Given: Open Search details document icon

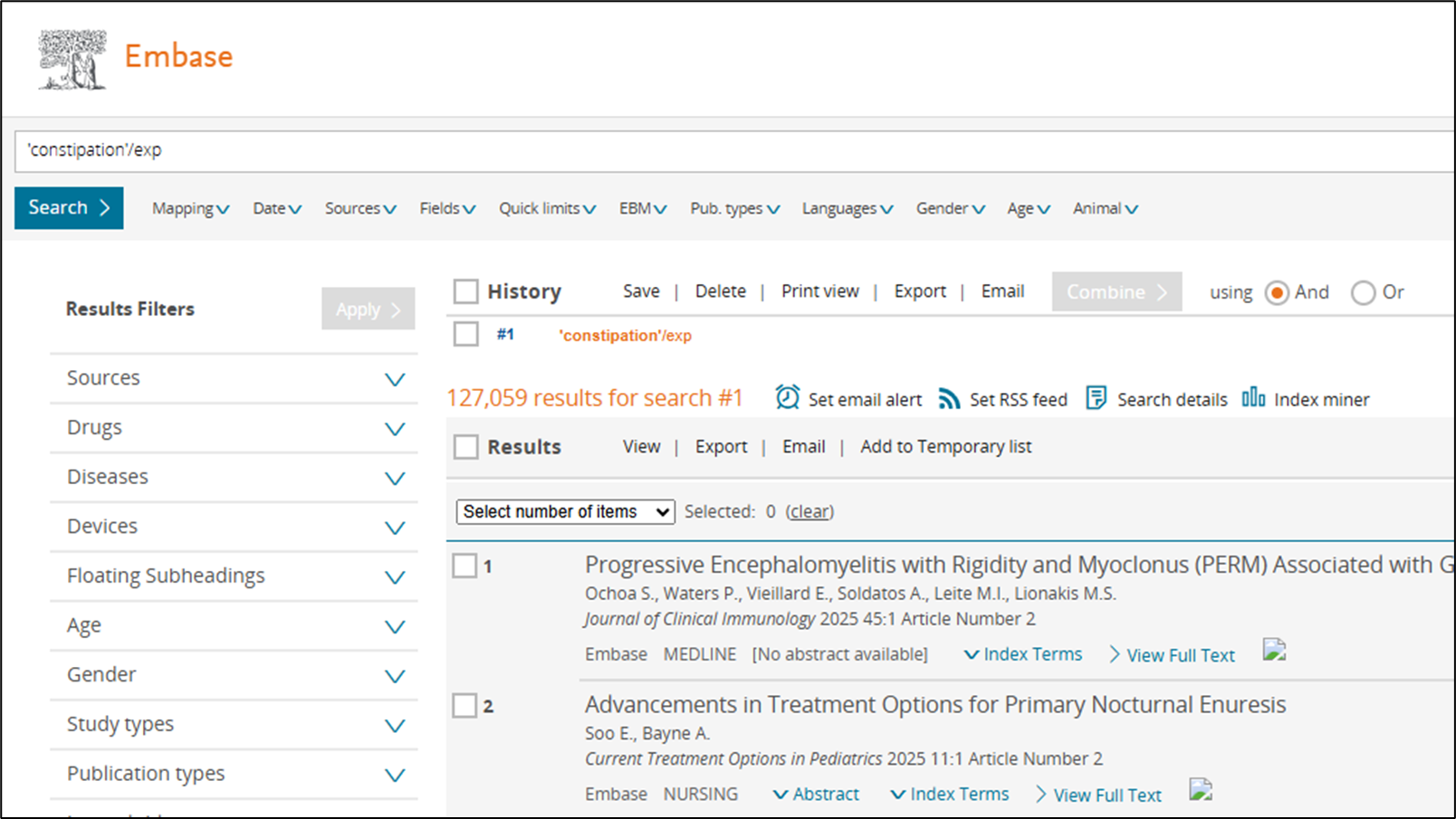Looking at the screenshot, I should 1096,398.
